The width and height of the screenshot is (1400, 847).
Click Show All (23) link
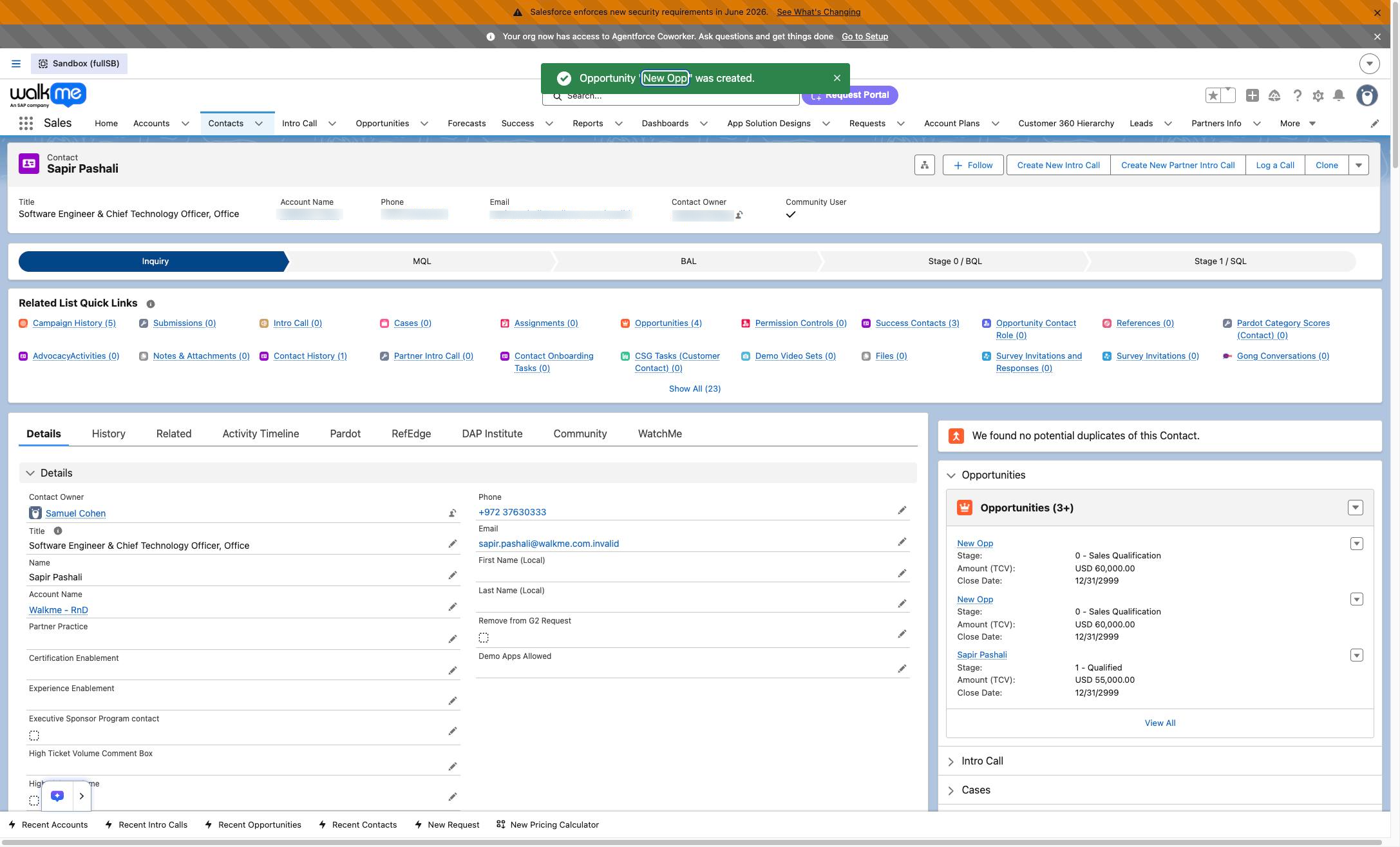tap(695, 389)
